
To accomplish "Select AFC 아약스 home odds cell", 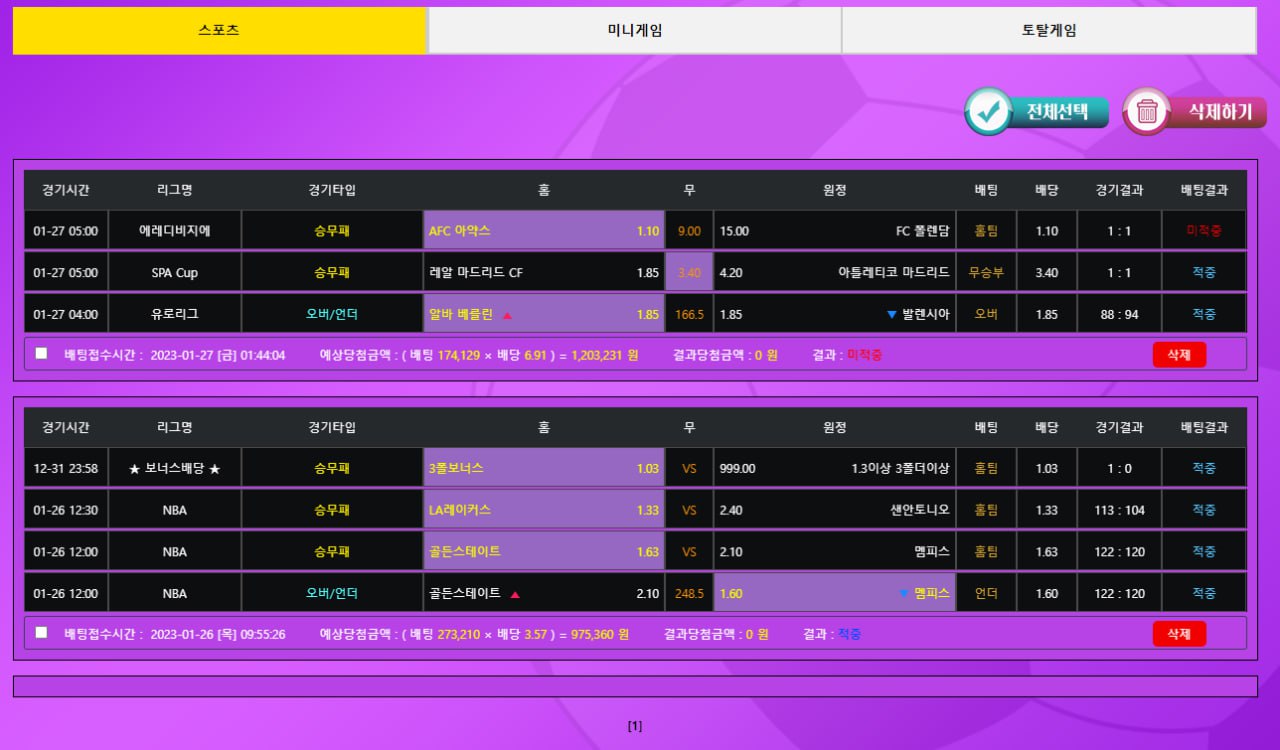I will tap(543, 231).
